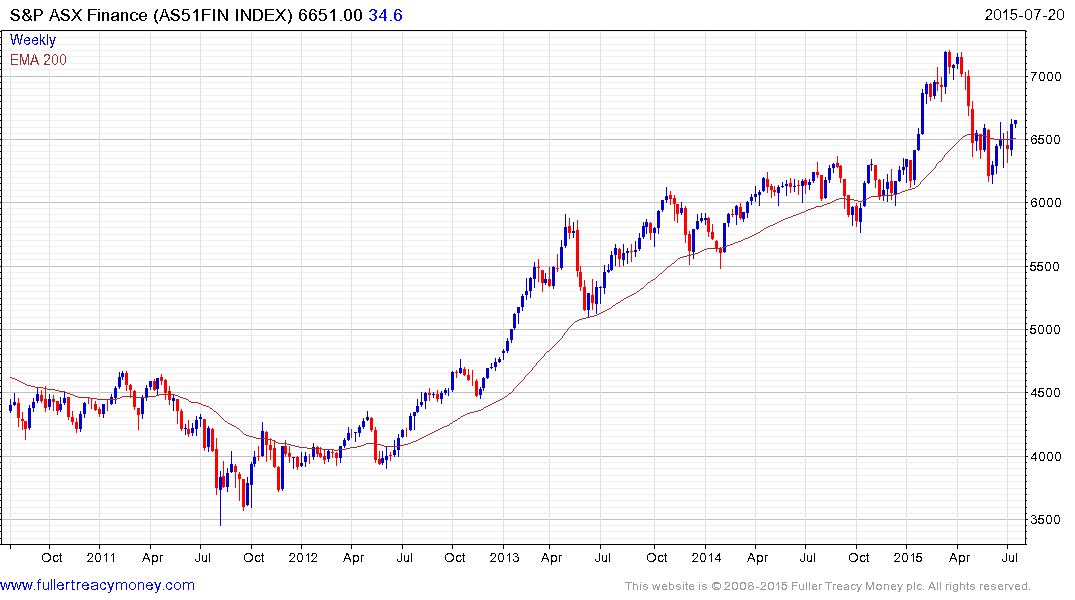Open the www.fullertreacymoney.com link

pos(97,585)
